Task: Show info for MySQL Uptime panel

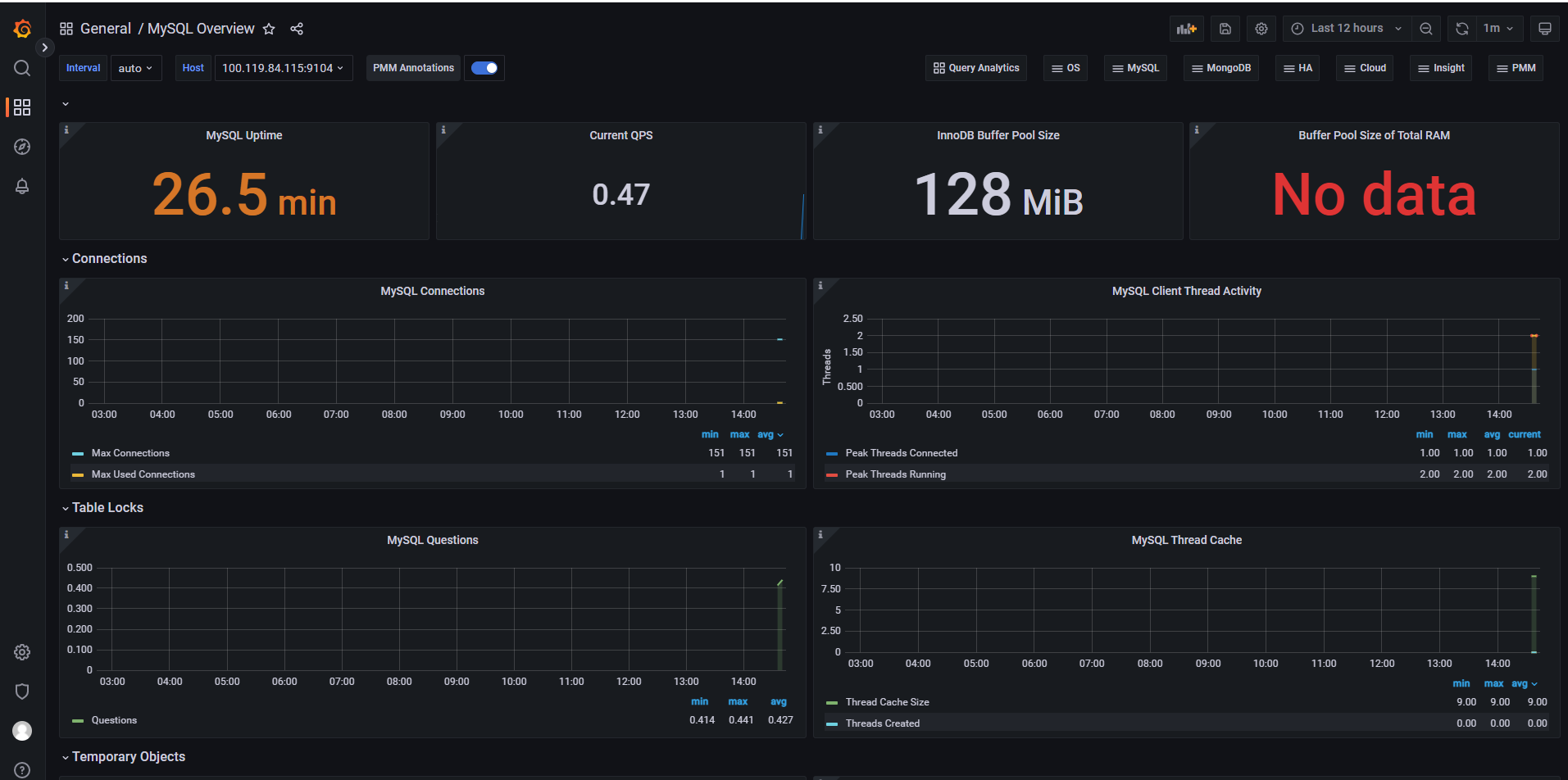Action: tap(66, 129)
